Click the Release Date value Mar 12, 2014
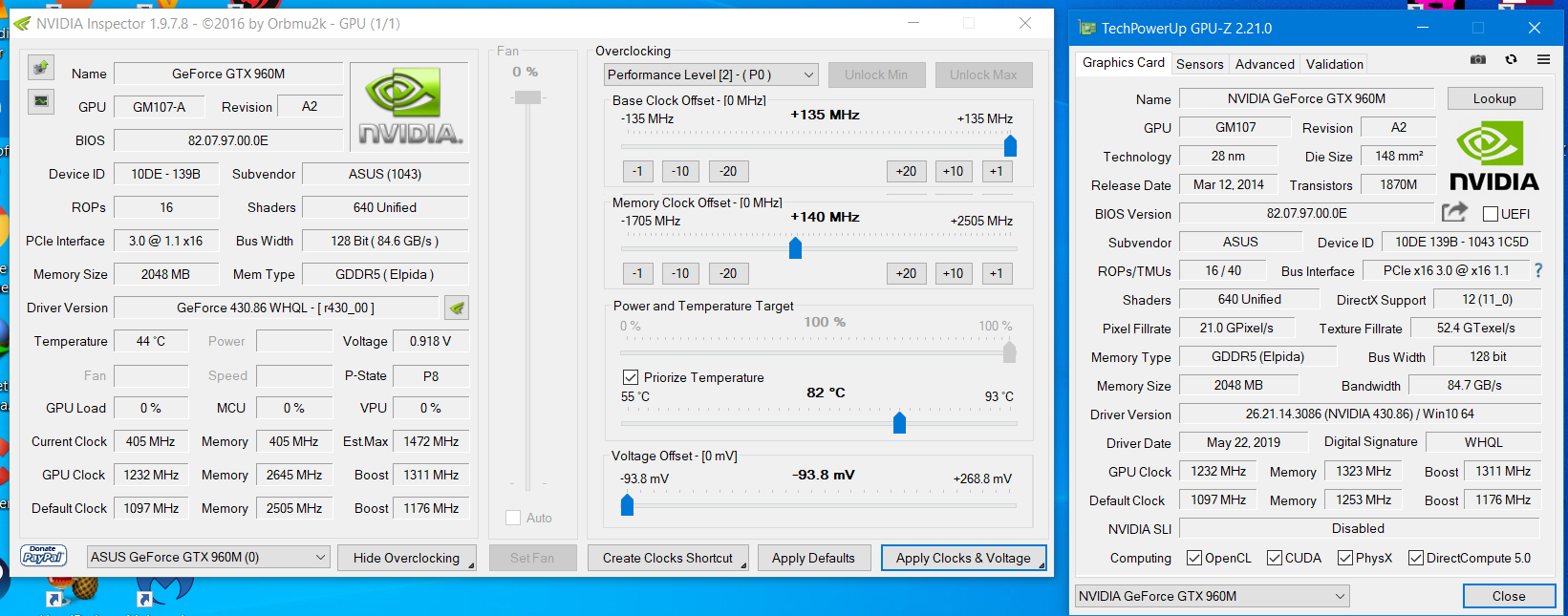The image size is (1568, 616). 1229,184
